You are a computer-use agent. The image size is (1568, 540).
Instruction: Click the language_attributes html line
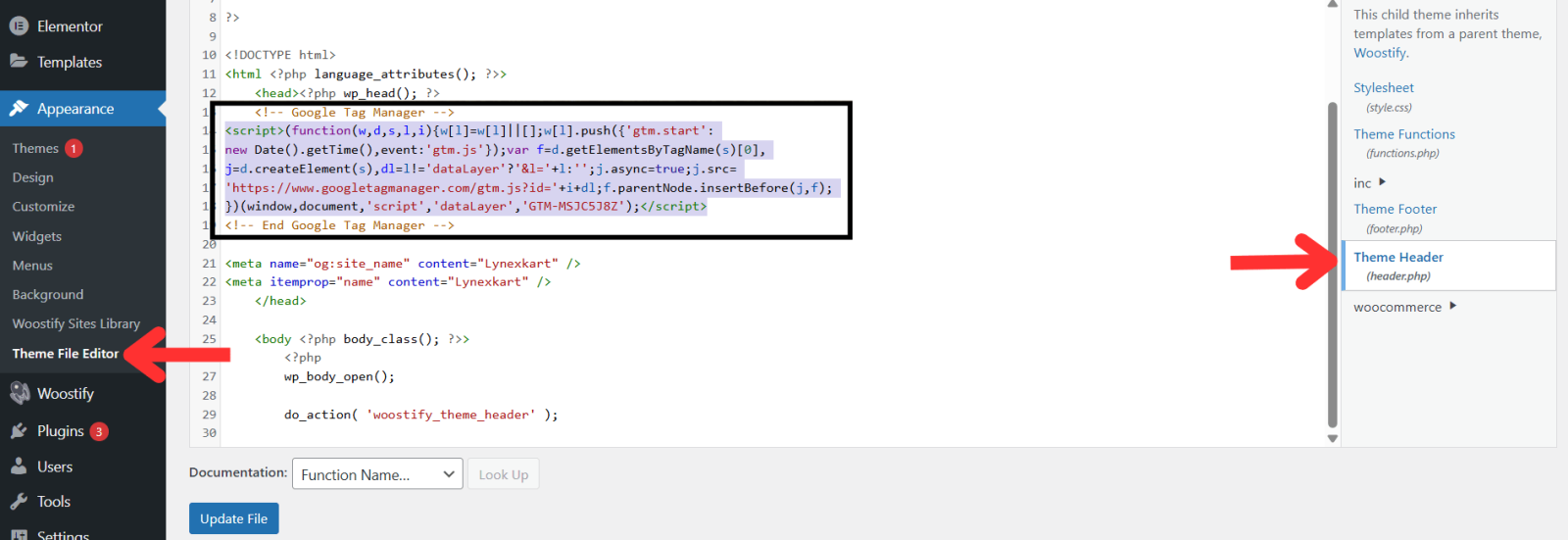tap(366, 74)
